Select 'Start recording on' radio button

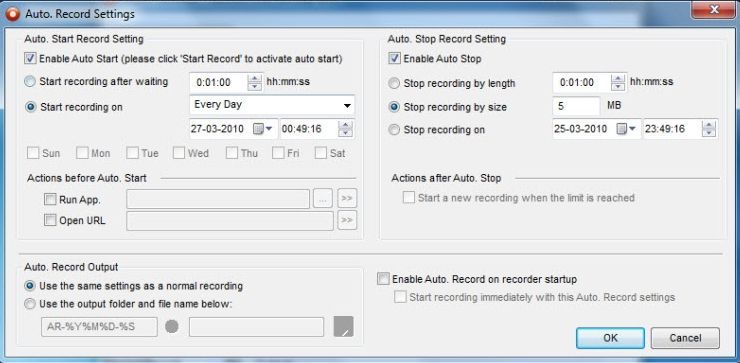31,107
